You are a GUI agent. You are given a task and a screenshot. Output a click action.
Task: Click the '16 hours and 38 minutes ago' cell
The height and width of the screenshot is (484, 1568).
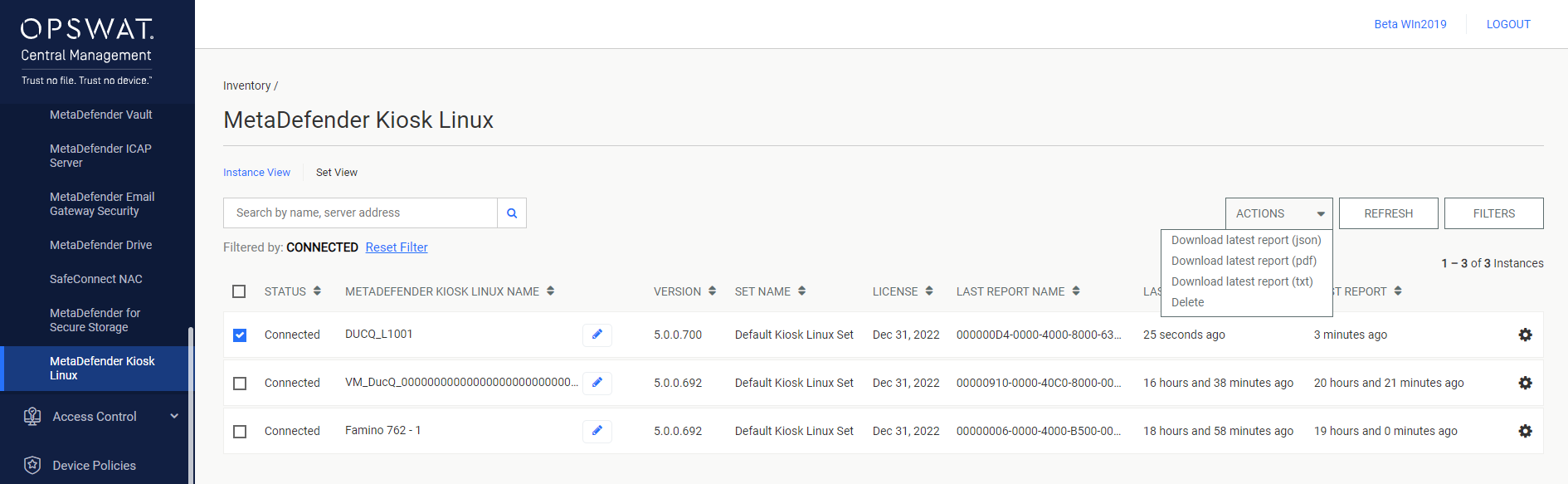[1218, 383]
